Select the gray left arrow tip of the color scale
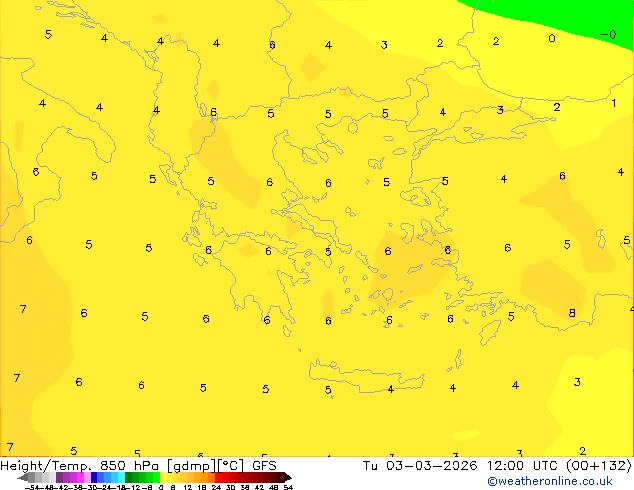 22,478
